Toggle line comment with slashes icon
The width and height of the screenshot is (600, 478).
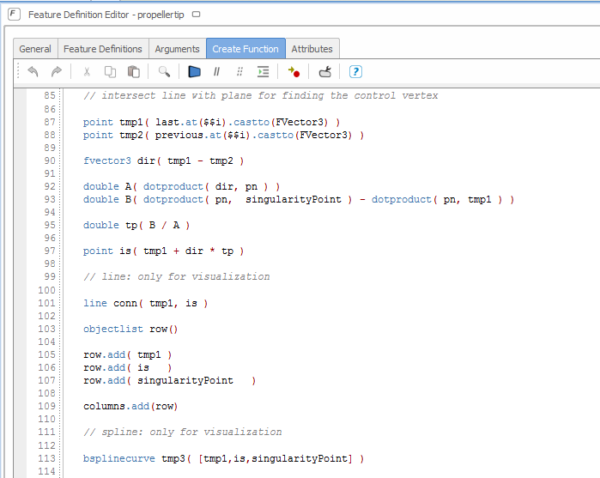coord(217,72)
